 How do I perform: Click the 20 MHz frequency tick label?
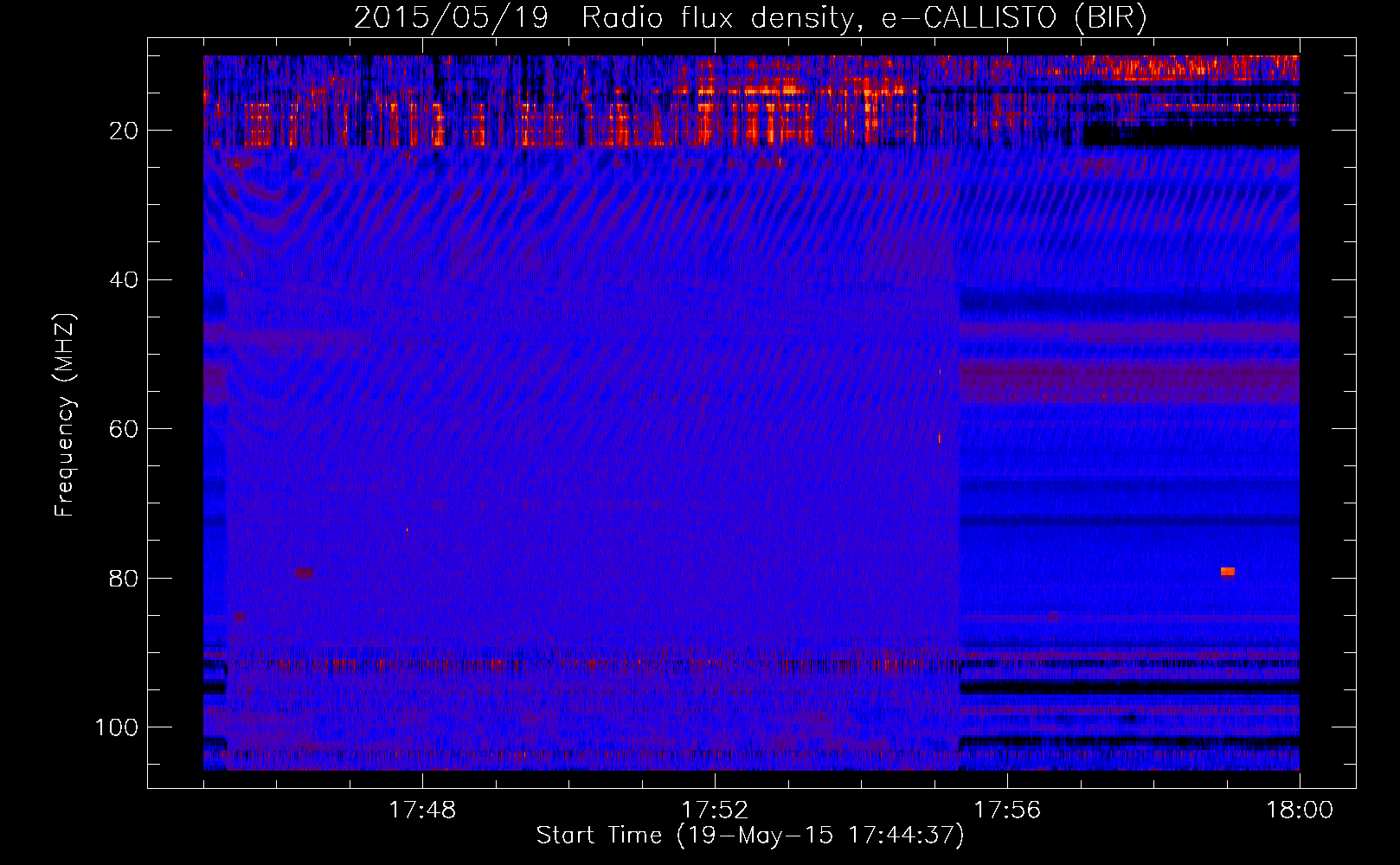coord(124,131)
